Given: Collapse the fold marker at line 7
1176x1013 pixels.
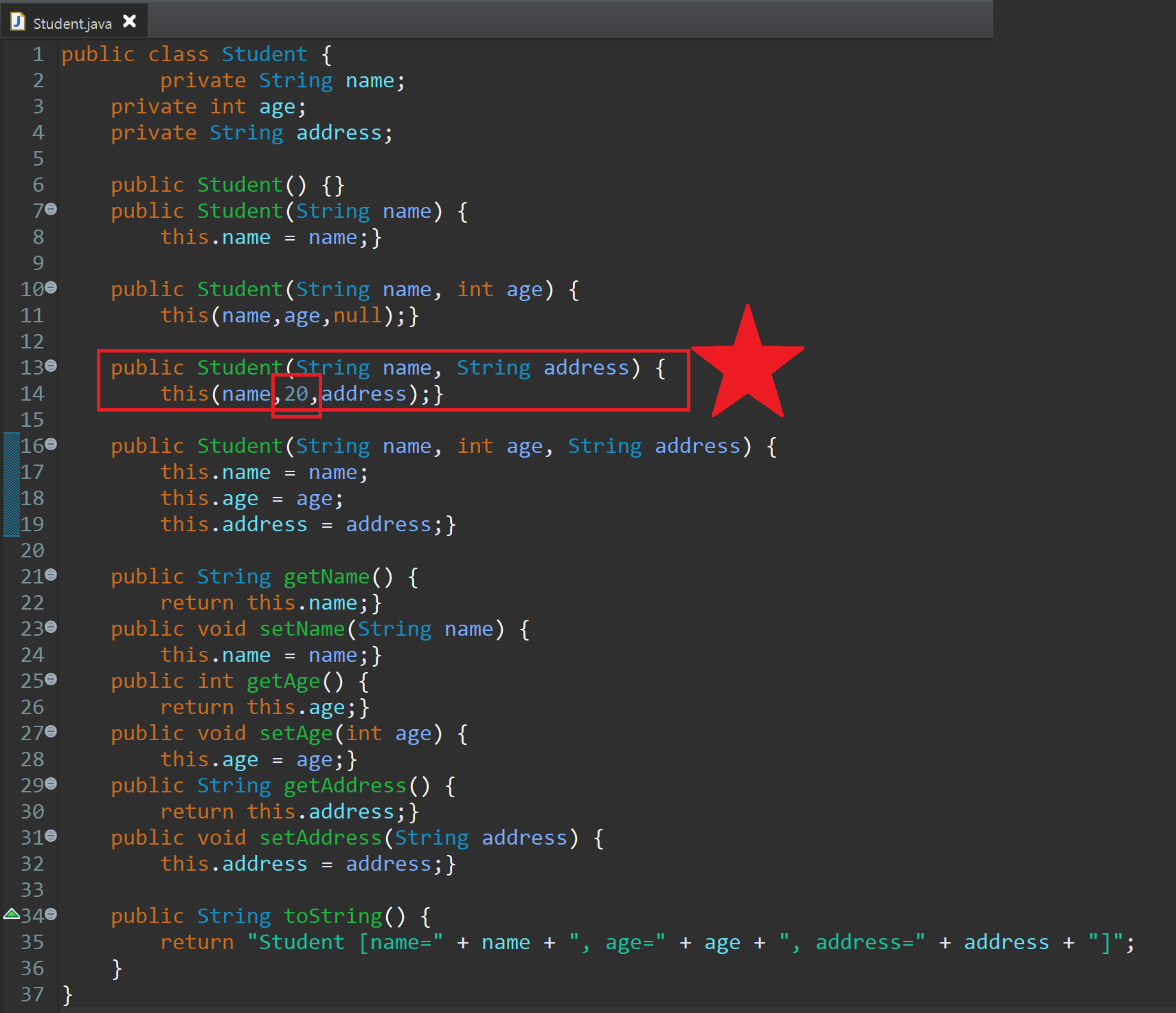Looking at the screenshot, I should coord(51,209).
